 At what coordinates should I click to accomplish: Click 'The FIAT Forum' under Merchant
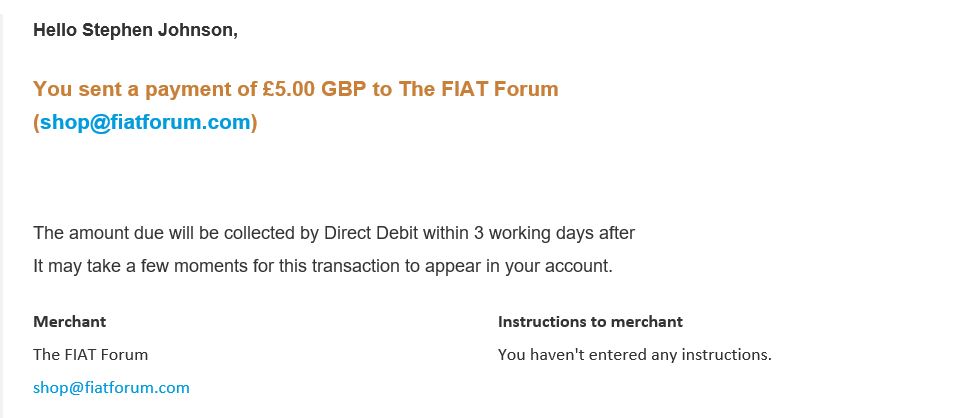(x=90, y=355)
